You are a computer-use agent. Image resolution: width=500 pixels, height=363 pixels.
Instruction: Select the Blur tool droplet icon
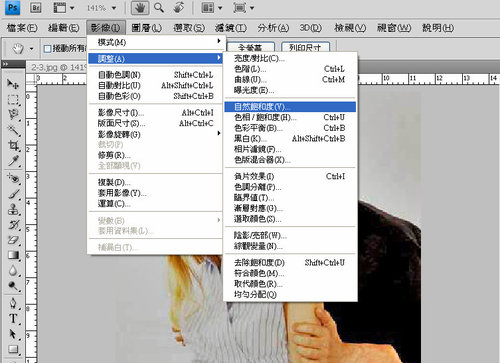tap(13, 271)
